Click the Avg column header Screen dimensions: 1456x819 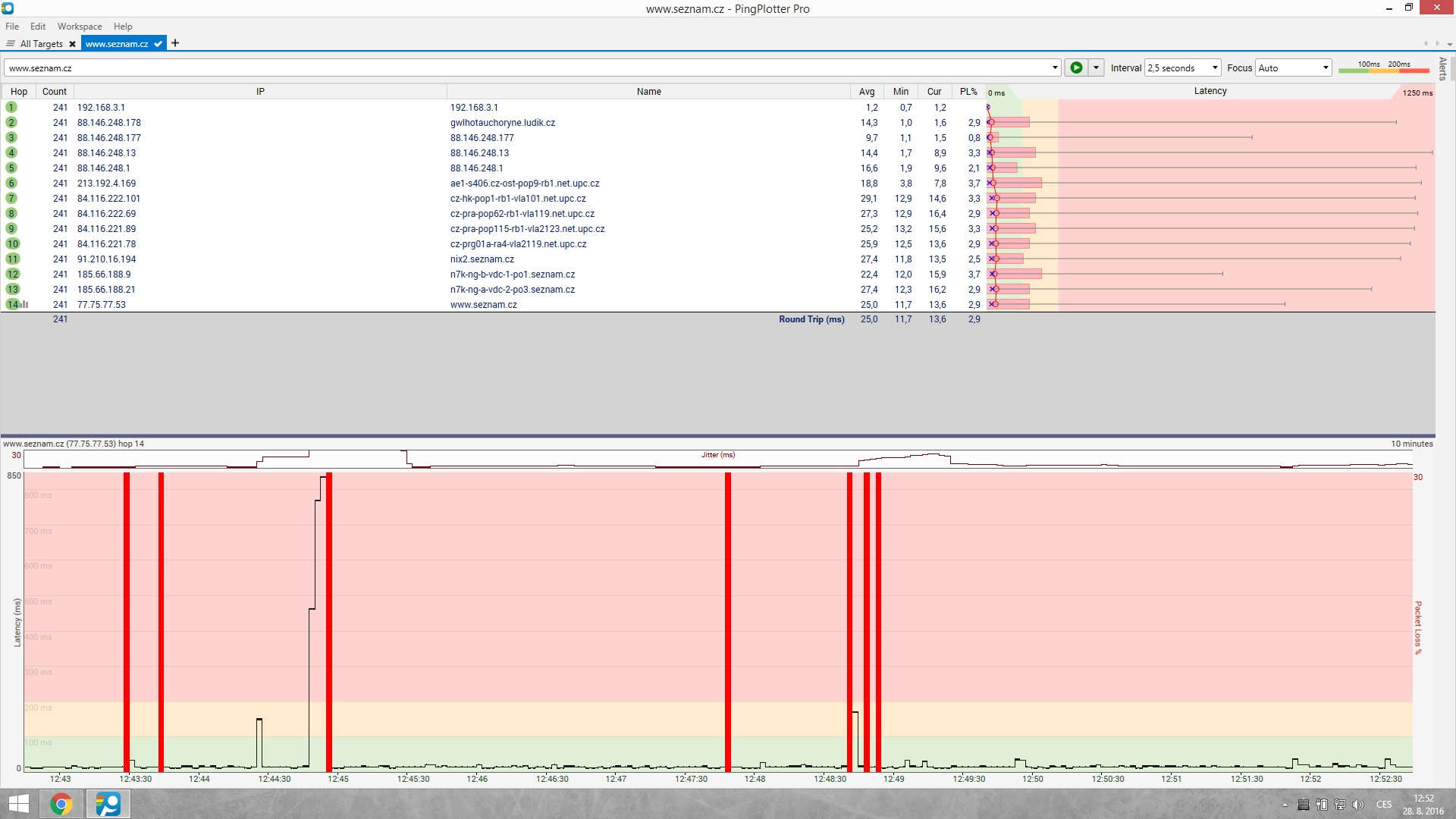866,92
